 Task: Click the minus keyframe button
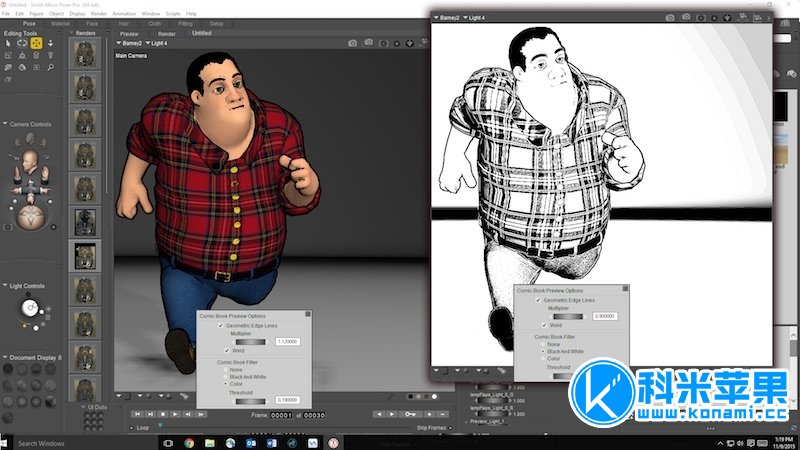[x=442, y=414]
